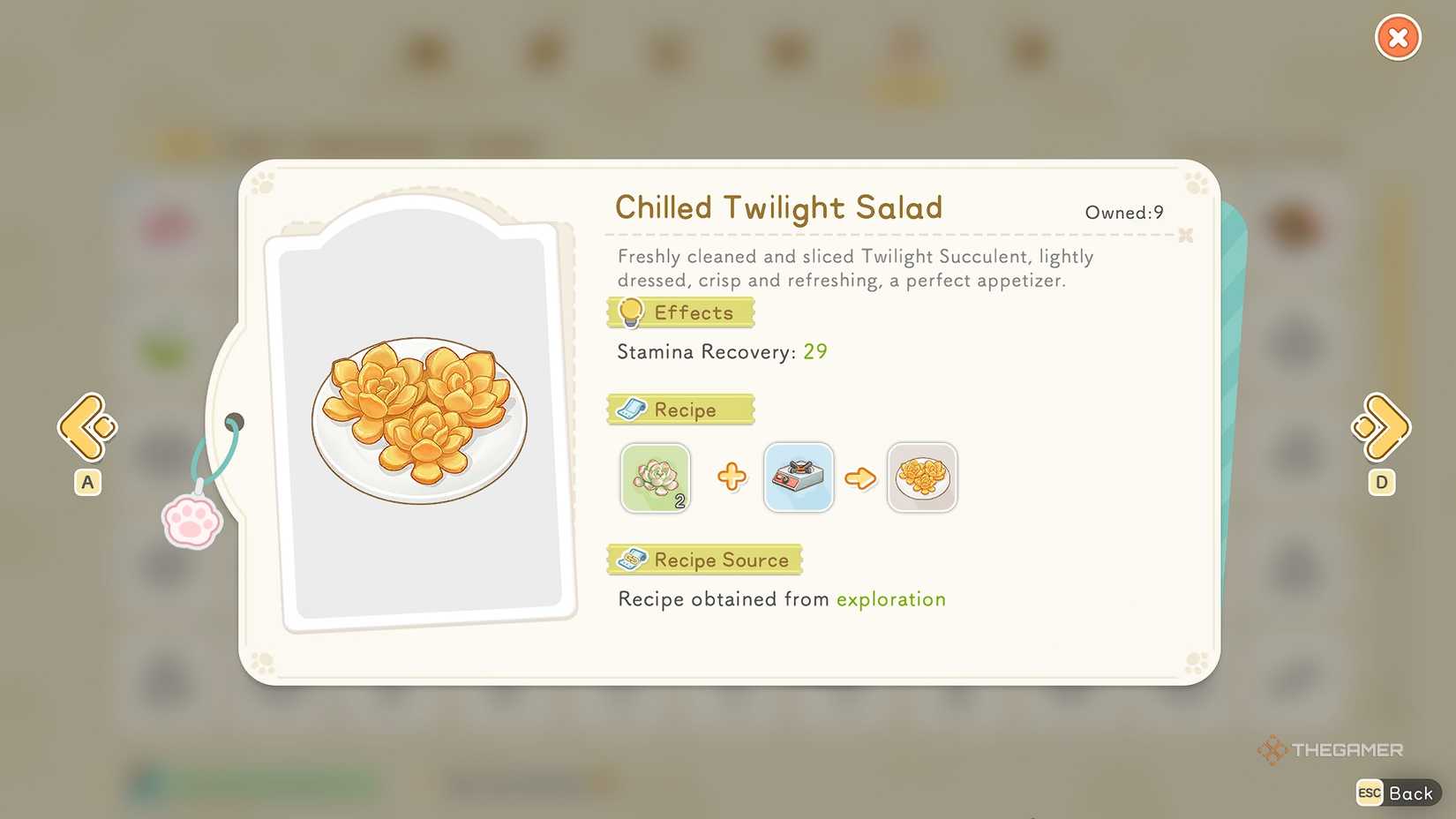
Task: Click the binder ring holding the card
Action: coord(234,422)
